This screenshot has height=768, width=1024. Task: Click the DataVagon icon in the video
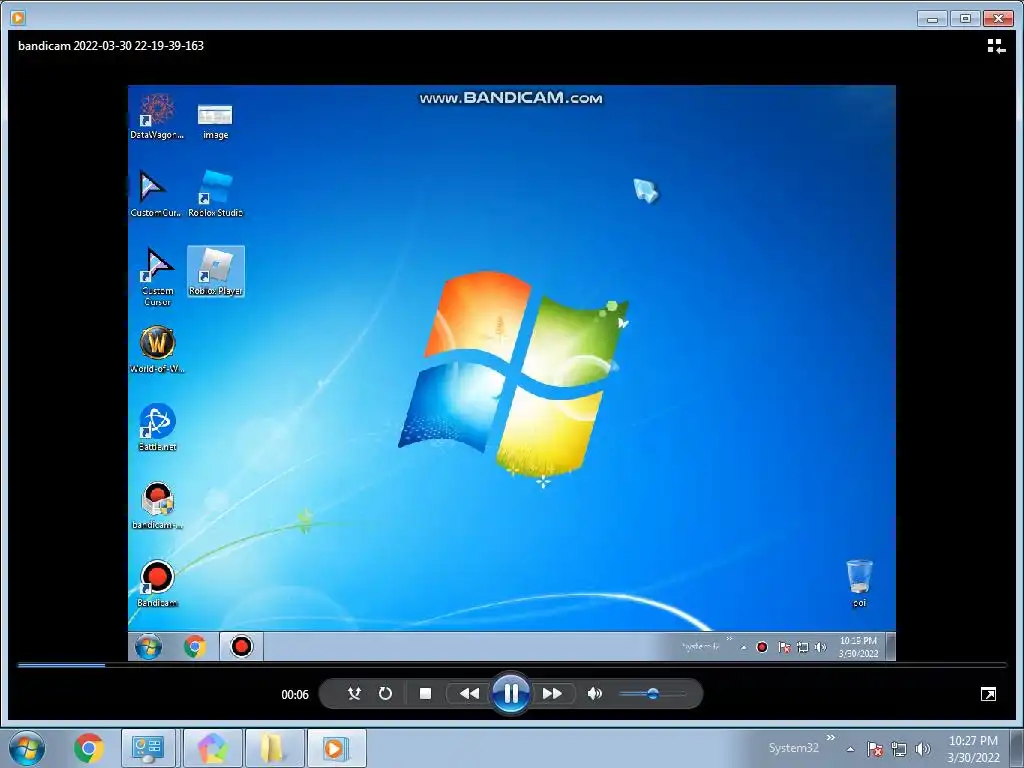(x=157, y=117)
